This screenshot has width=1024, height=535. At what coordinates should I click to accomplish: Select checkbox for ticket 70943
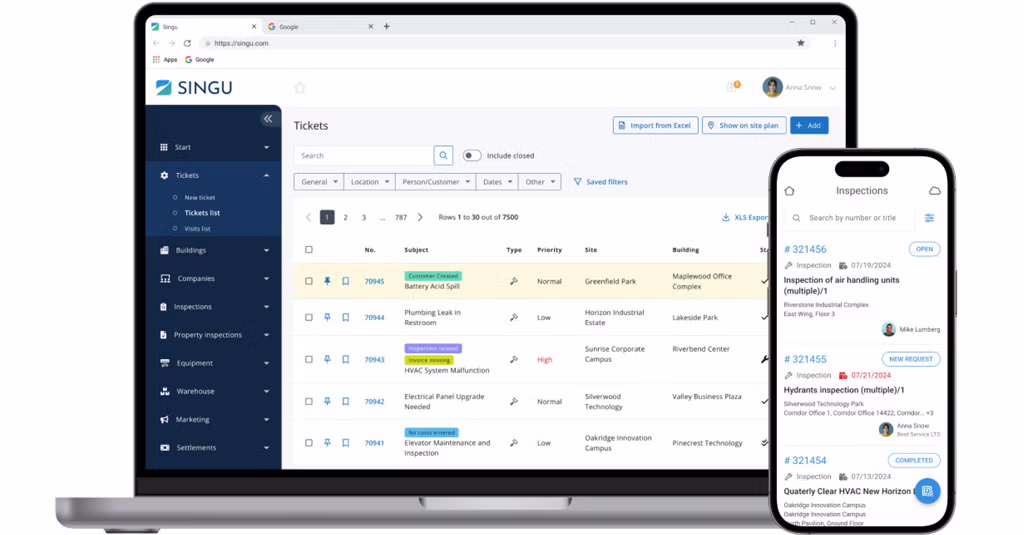(309, 359)
